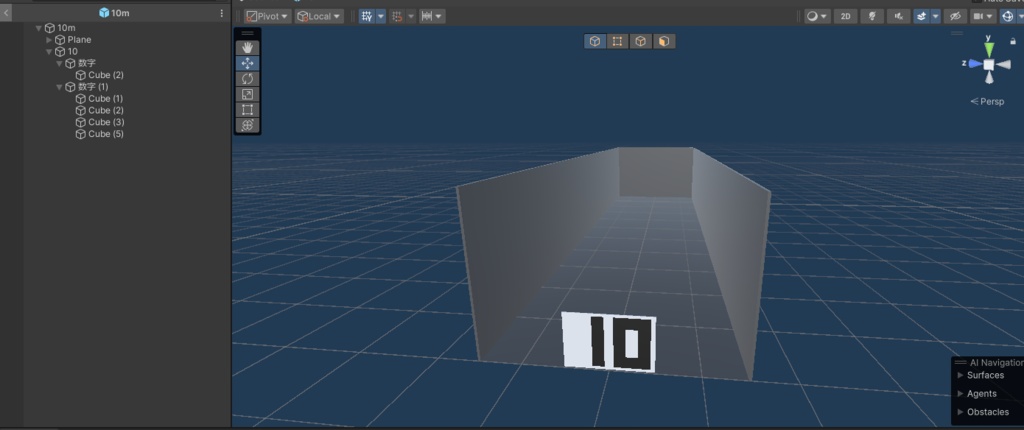Toggle gizmos visibility in the scene view
The width and height of the screenshot is (1024, 430).
point(1008,16)
